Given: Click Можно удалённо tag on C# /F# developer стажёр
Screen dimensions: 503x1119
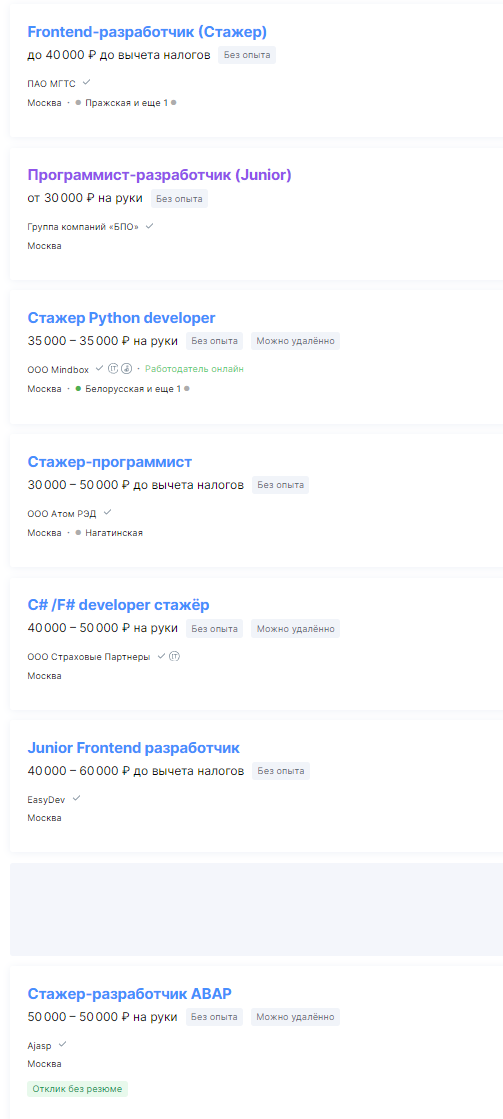Looking at the screenshot, I should [295, 629].
